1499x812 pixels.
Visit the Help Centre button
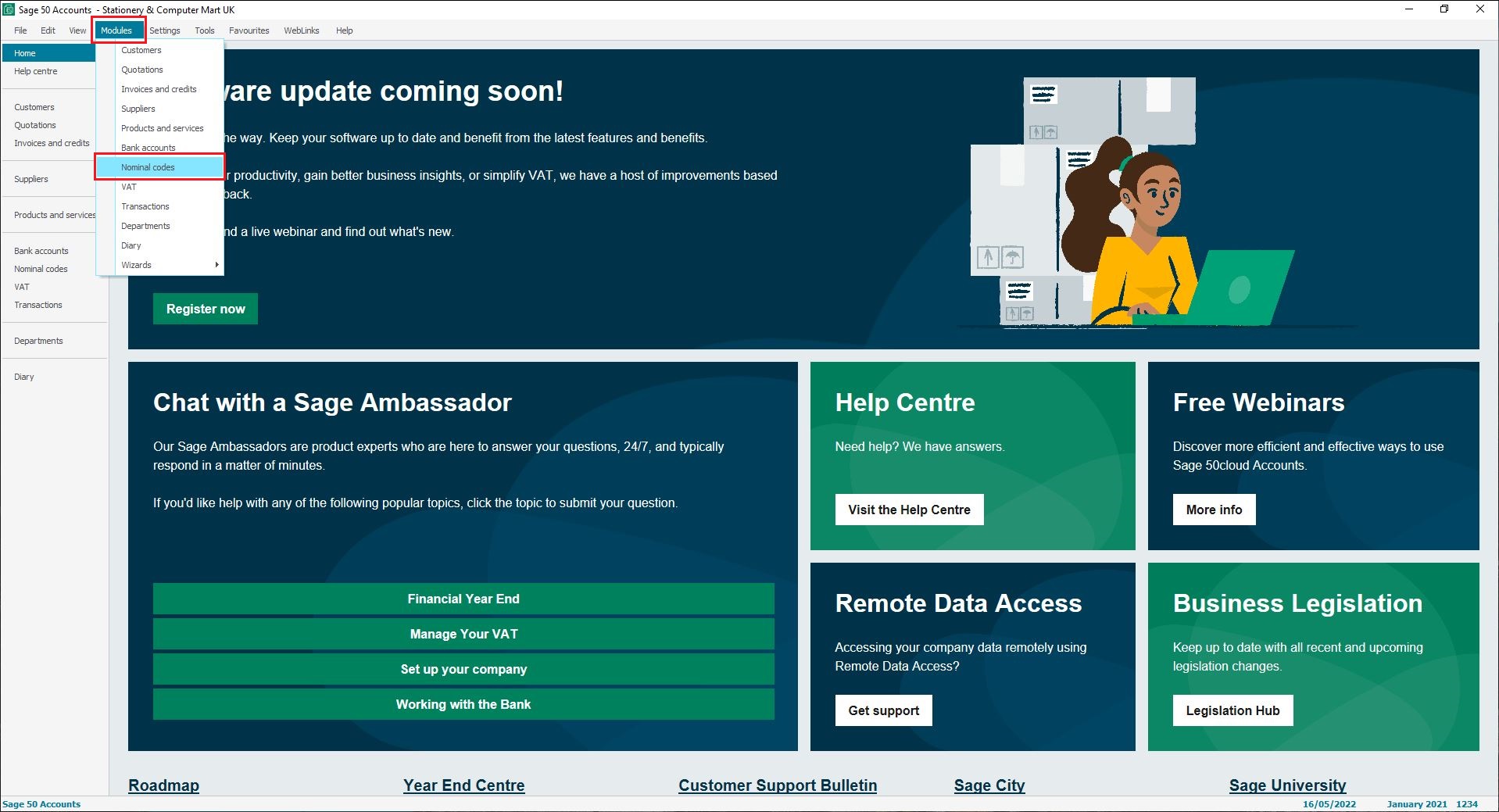point(909,510)
